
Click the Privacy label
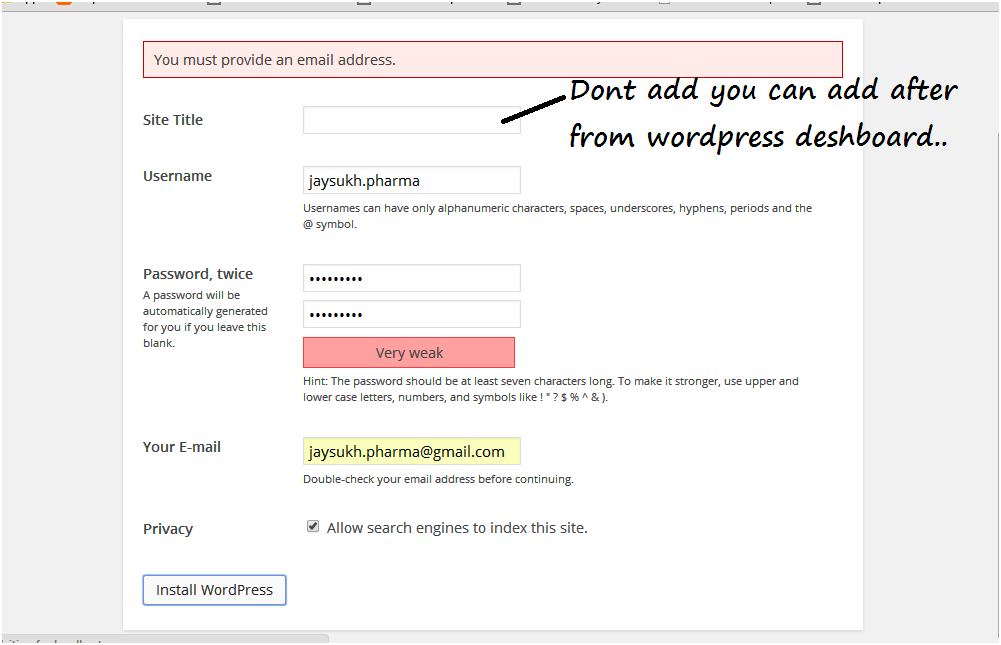click(x=168, y=529)
